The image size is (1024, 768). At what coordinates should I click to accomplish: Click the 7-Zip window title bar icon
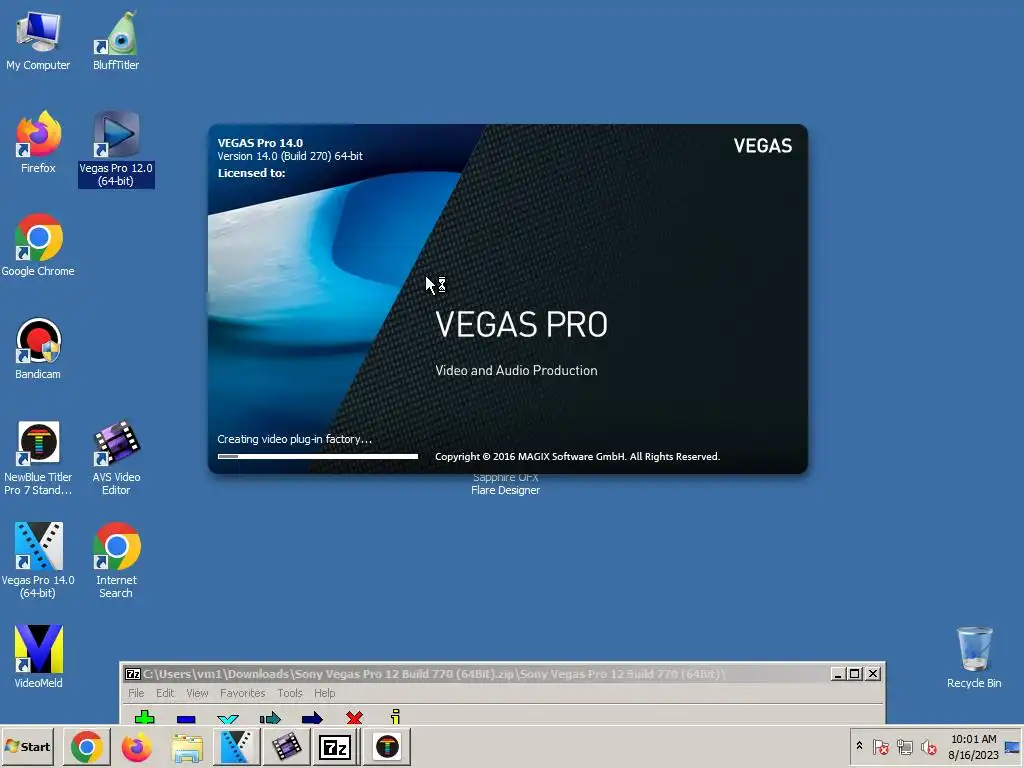coord(133,674)
